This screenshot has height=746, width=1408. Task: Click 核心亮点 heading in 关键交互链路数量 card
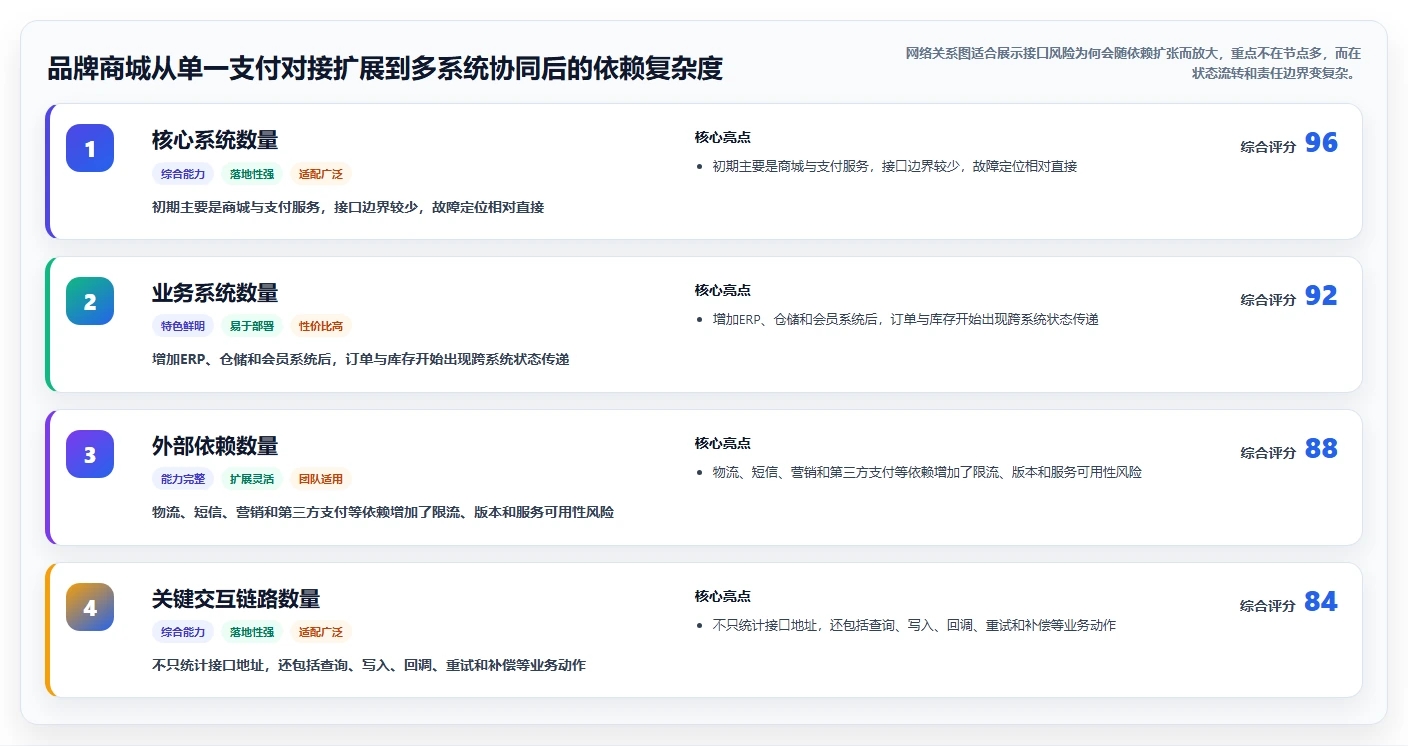[x=723, y=596]
